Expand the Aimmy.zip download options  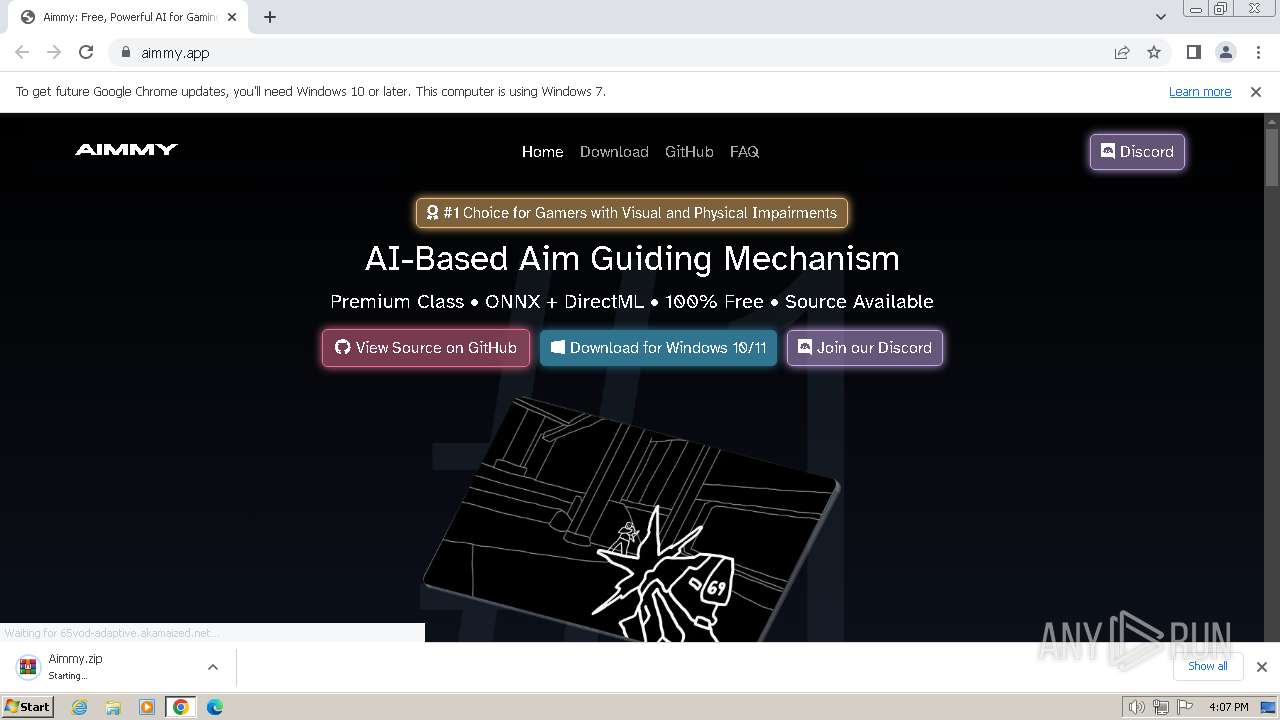[x=212, y=667]
